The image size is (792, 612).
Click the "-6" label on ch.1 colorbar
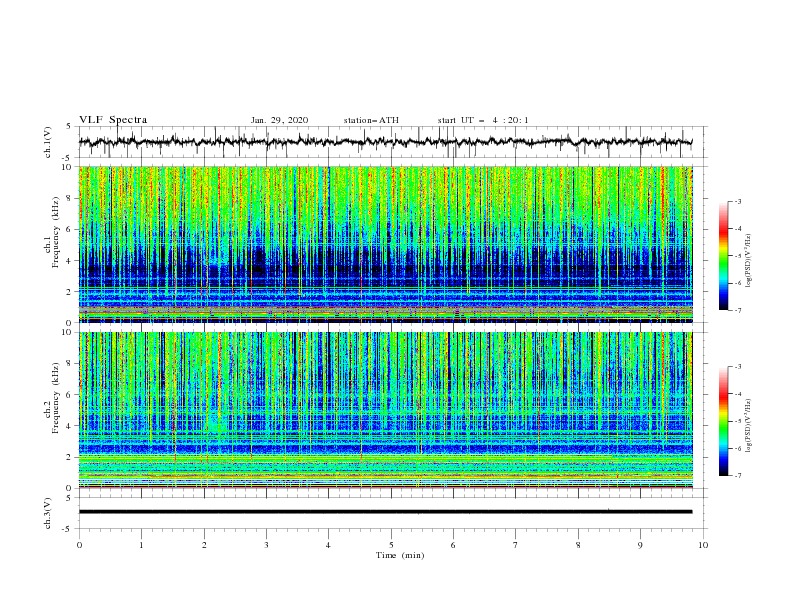(737, 283)
